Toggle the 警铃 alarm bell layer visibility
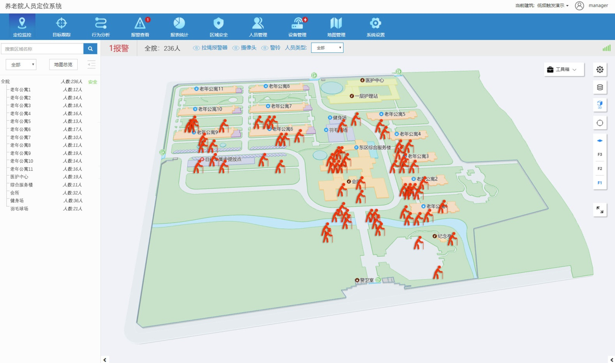 [x=271, y=48]
